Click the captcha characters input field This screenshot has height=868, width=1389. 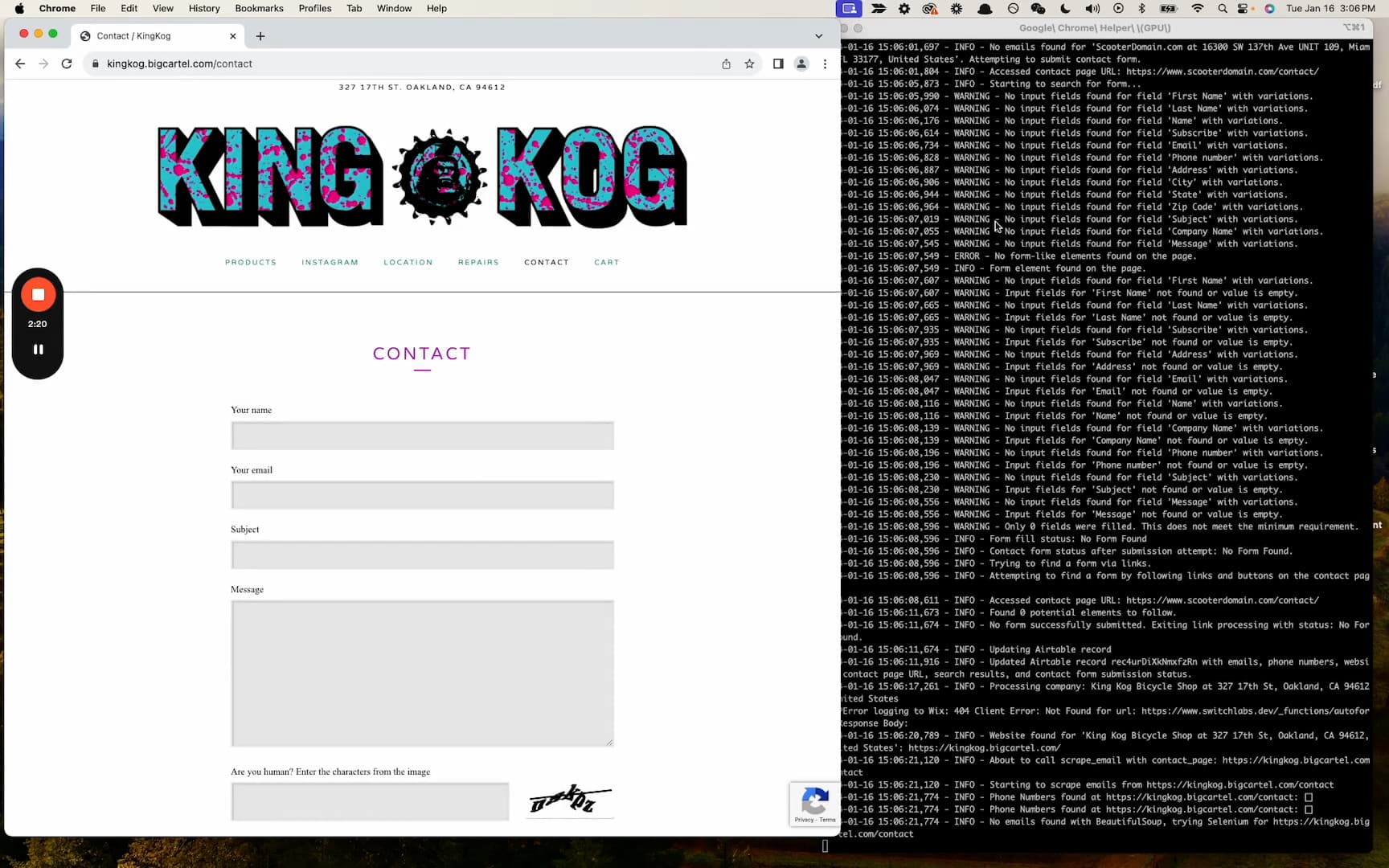(370, 801)
